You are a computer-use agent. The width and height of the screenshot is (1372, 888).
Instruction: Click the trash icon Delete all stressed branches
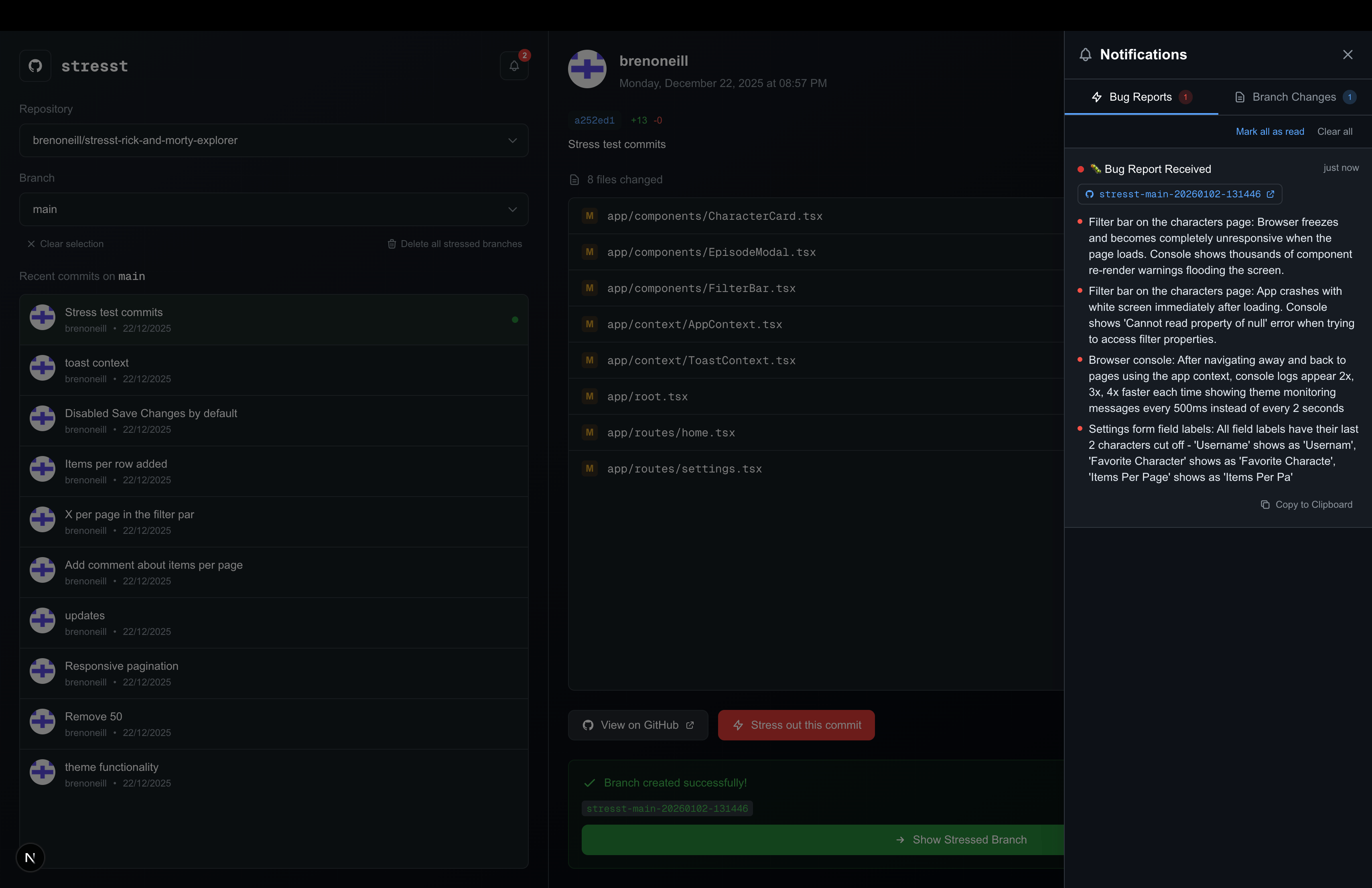[x=392, y=244]
